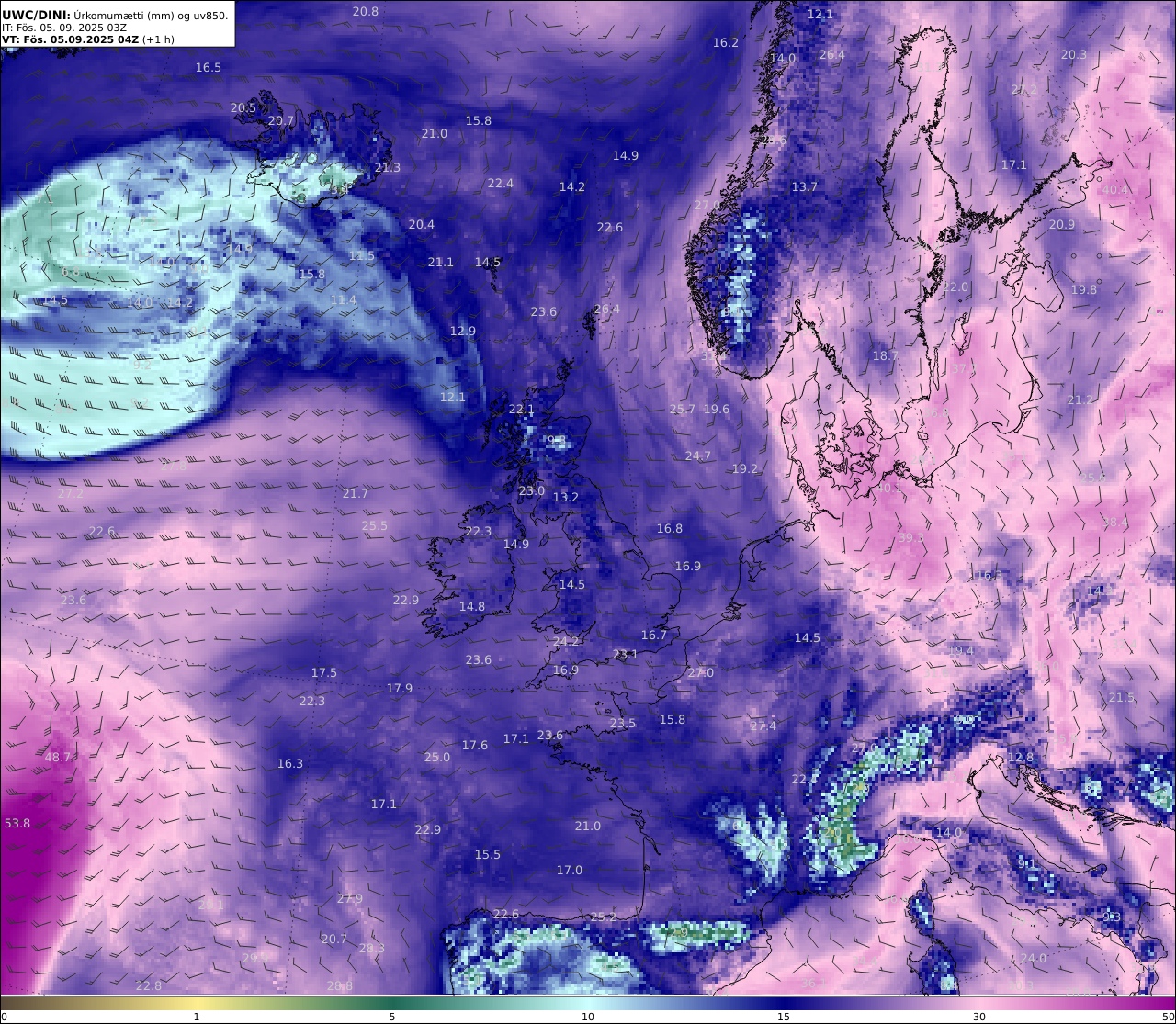Click the map value '17.6'
The height and width of the screenshot is (1024, 1176).
coord(475,746)
